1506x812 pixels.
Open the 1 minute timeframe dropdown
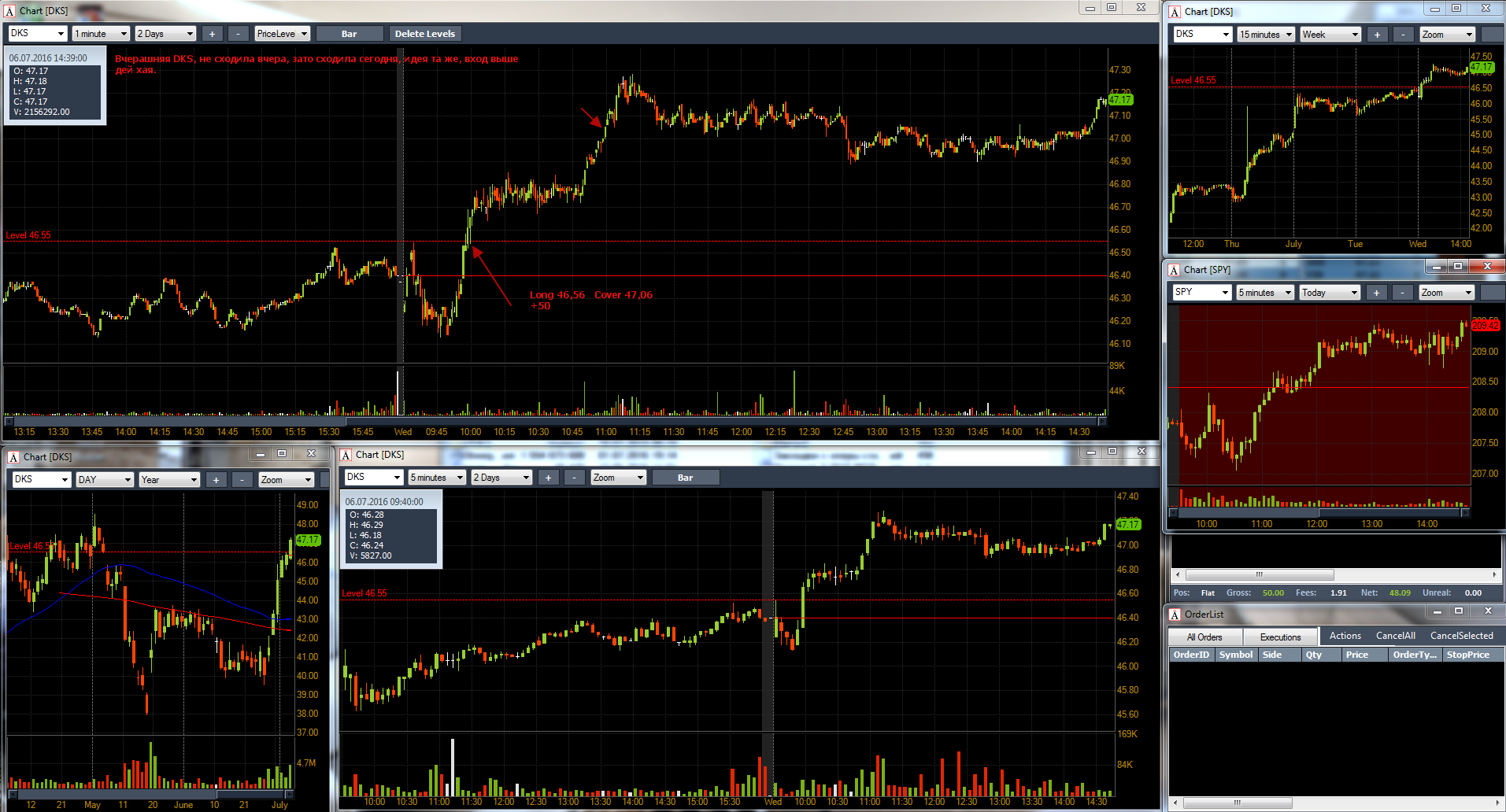(101, 34)
